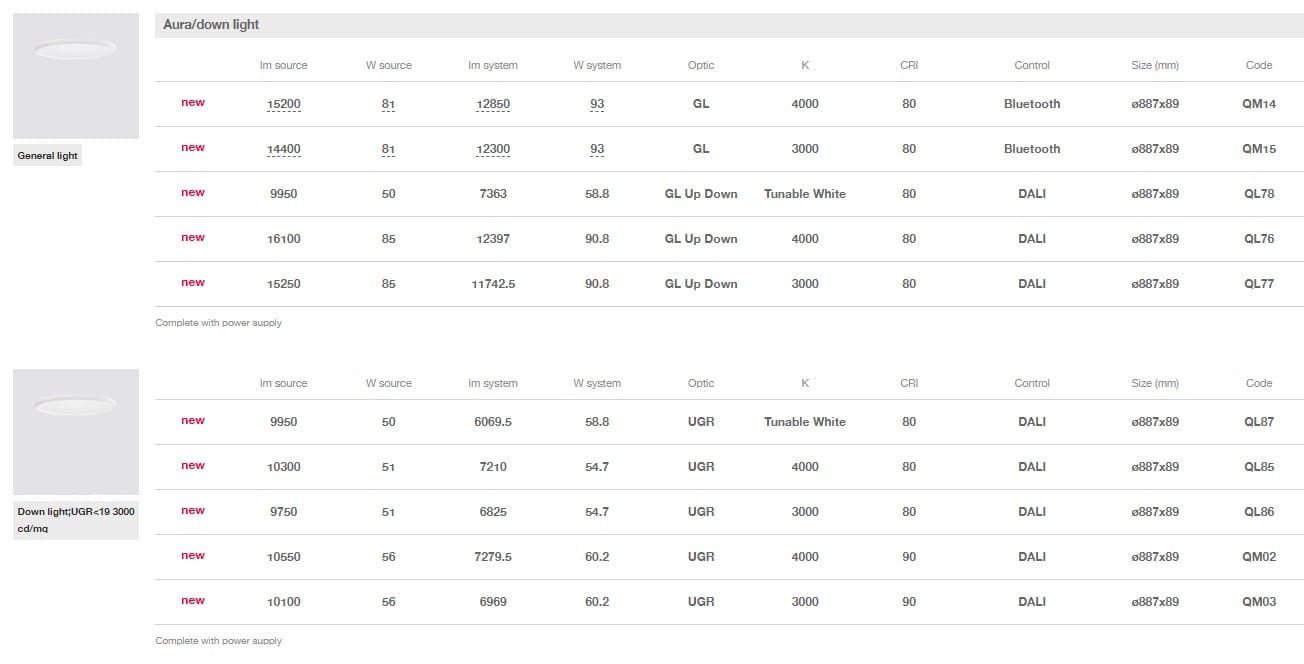1304x664 pixels.
Task: Click underlined 15200 lm source value
Action: coord(283,104)
